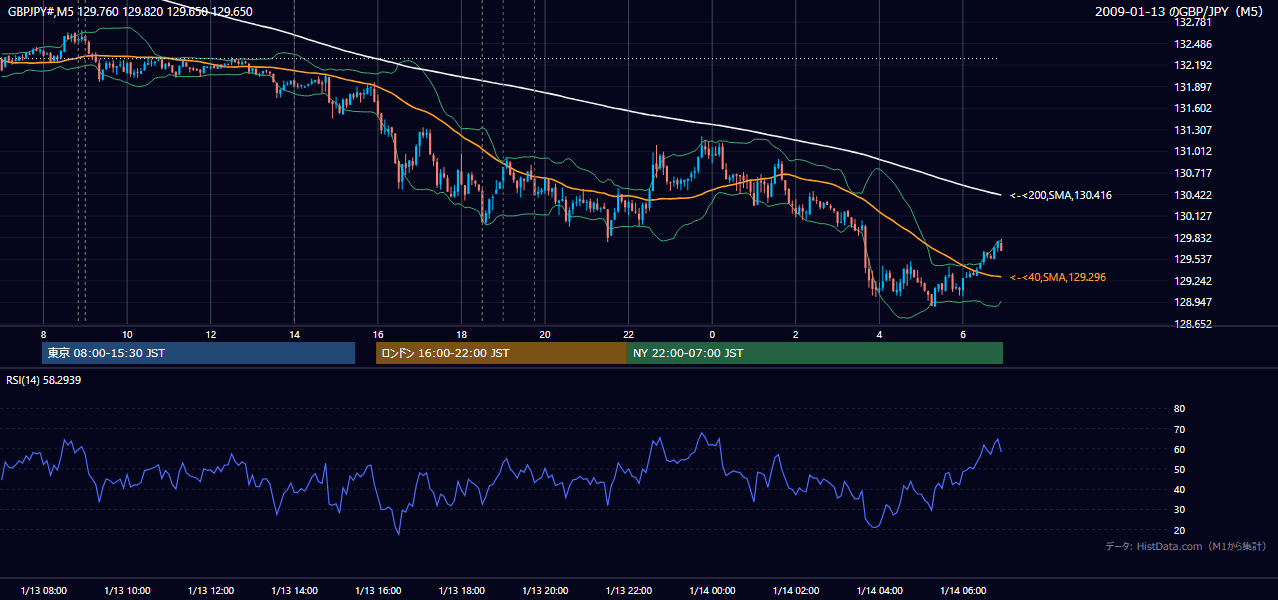This screenshot has height=600, width=1278.
Task: Click price axis label 129.832
Action: pos(1192,238)
